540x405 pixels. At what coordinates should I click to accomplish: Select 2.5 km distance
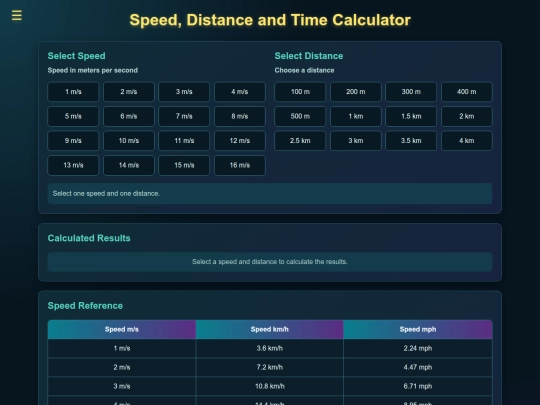300,141
